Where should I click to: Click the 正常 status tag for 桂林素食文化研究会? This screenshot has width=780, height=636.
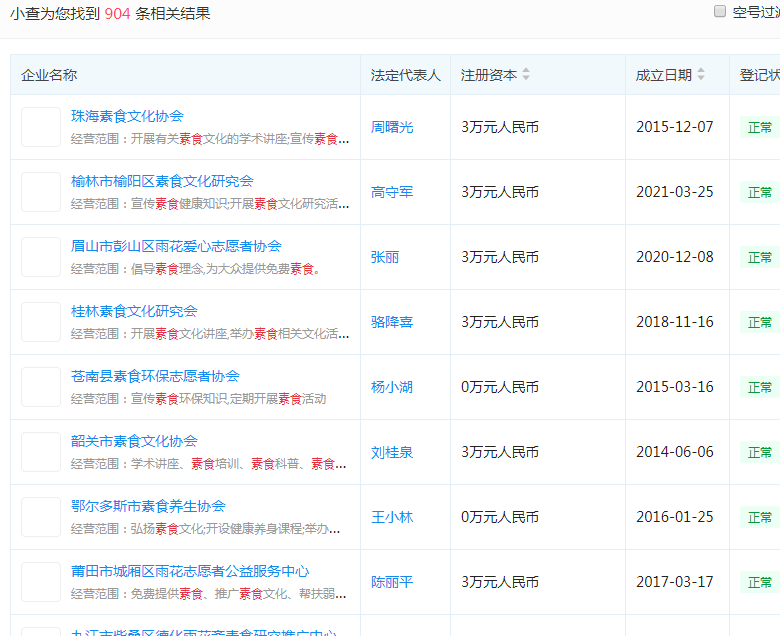(x=760, y=322)
